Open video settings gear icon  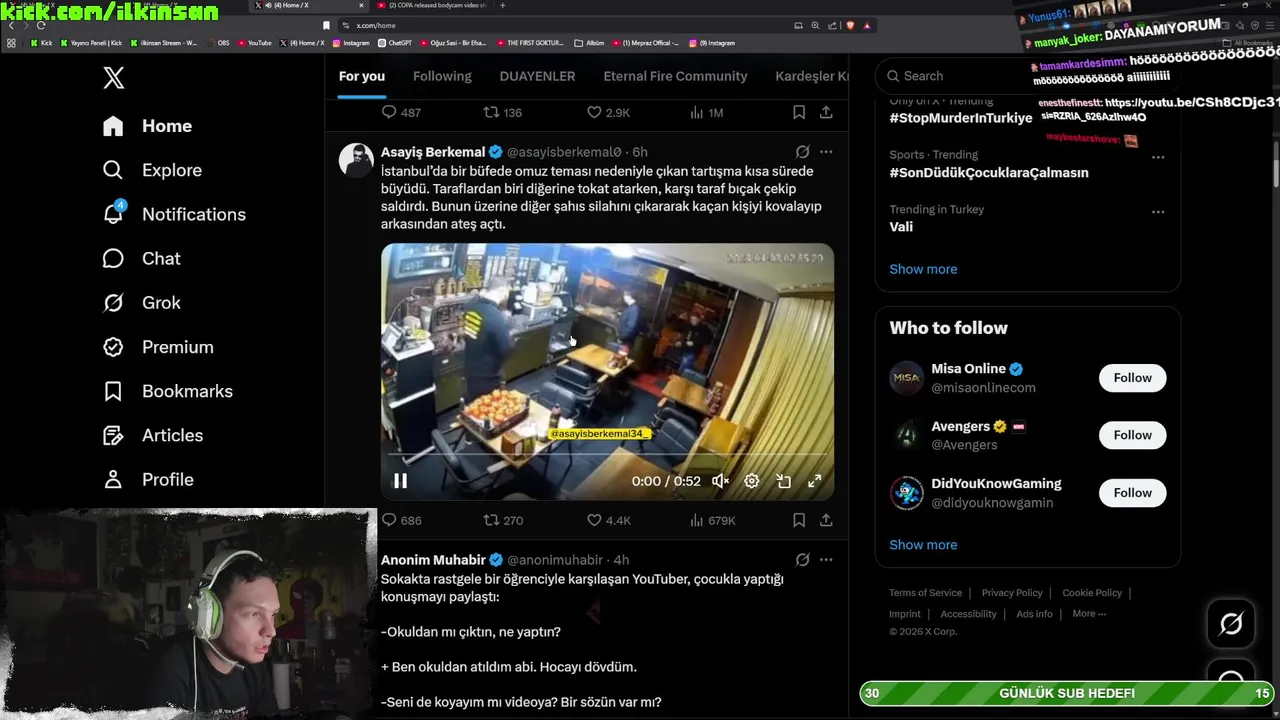click(752, 481)
